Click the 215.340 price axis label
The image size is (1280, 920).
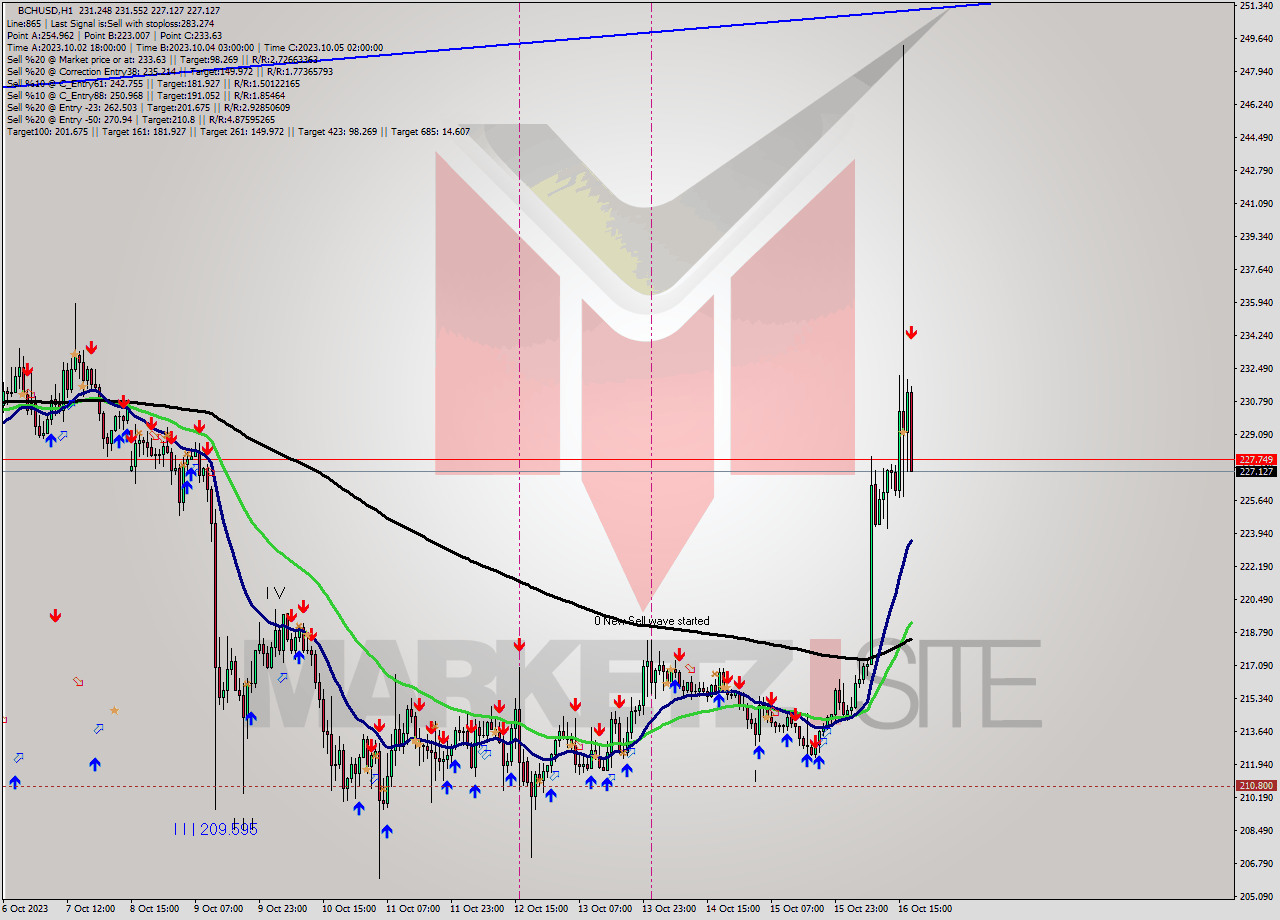click(x=1255, y=698)
